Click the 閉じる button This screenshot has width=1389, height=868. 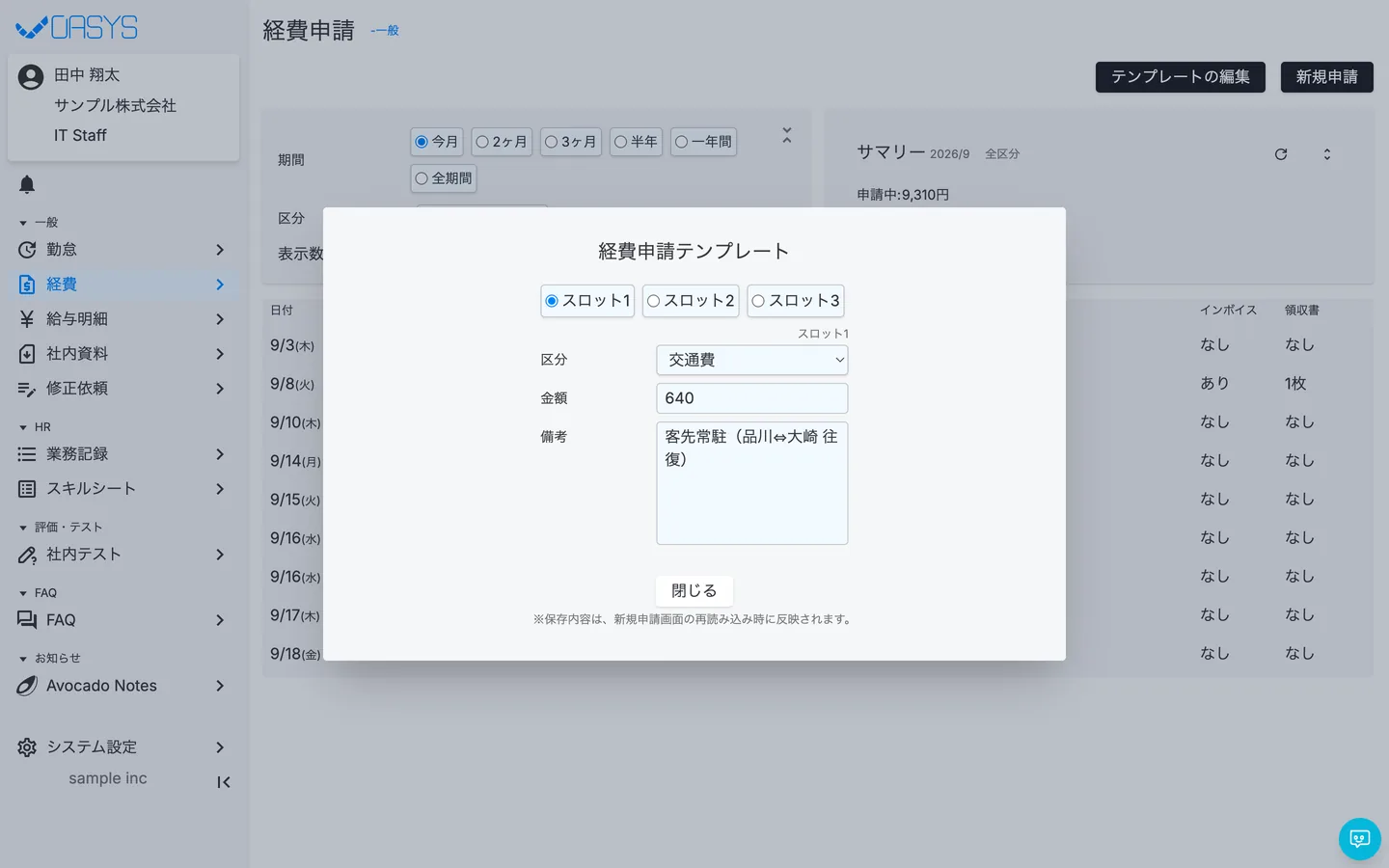pos(694,591)
